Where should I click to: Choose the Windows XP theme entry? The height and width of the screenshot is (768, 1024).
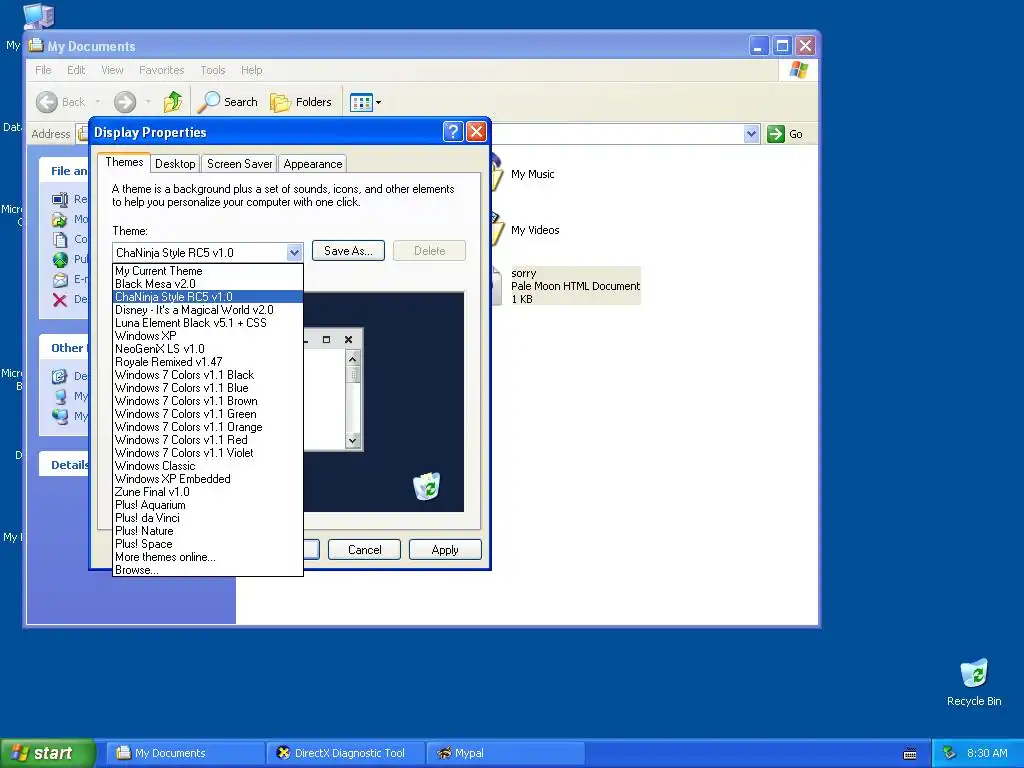click(x=208, y=336)
